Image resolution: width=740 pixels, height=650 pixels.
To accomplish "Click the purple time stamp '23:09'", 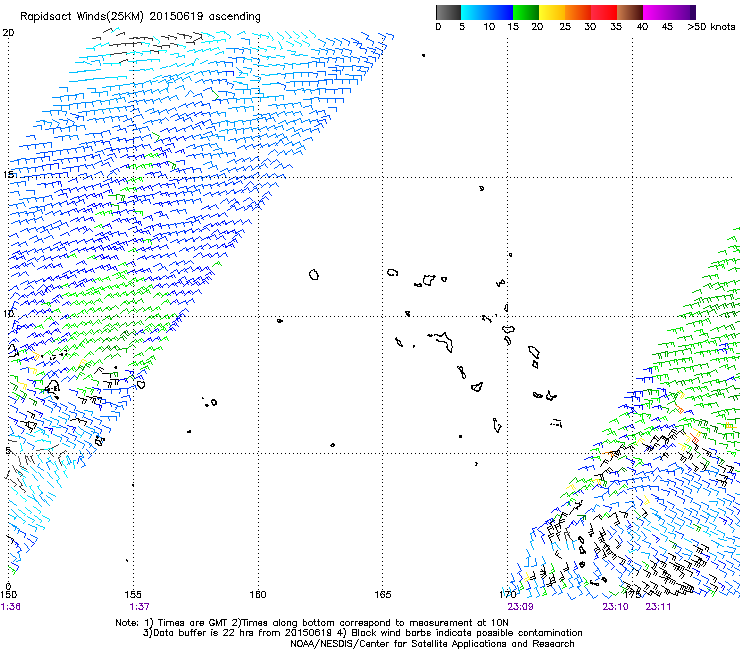I will (520, 607).
